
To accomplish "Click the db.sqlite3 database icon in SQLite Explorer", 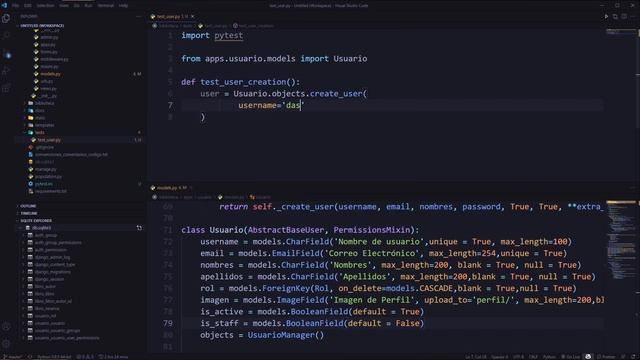I will pyautogui.click(x=28, y=228).
